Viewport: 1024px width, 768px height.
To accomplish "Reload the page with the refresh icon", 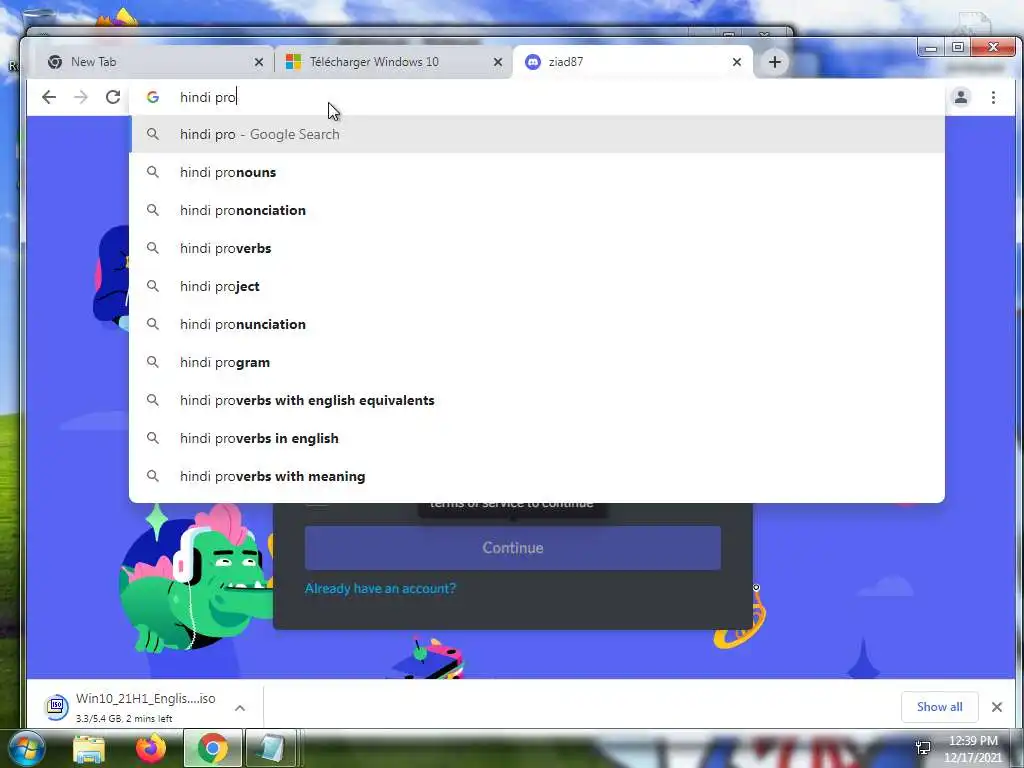I will point(113,97).
